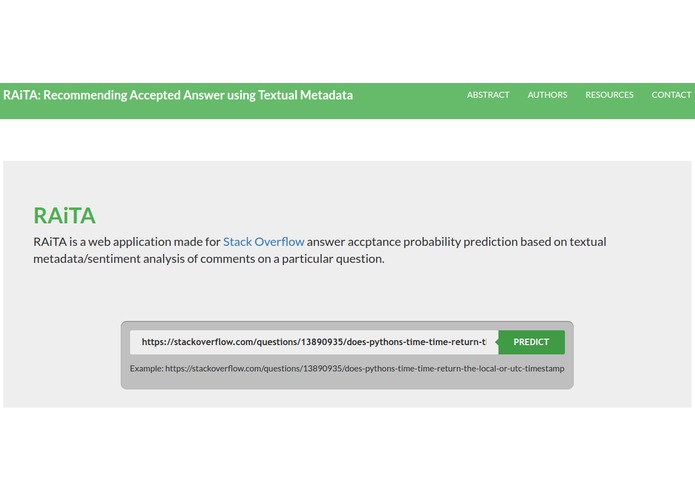Open the AUTHORS navigation item
This screenshot has height=494, width=695.
(547, 95)
